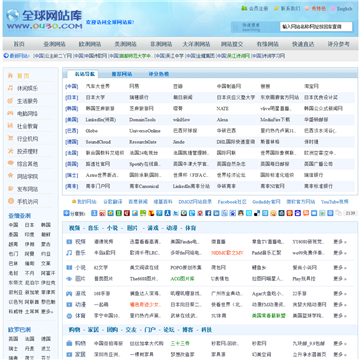Click the 视频 row video icon

69,241
